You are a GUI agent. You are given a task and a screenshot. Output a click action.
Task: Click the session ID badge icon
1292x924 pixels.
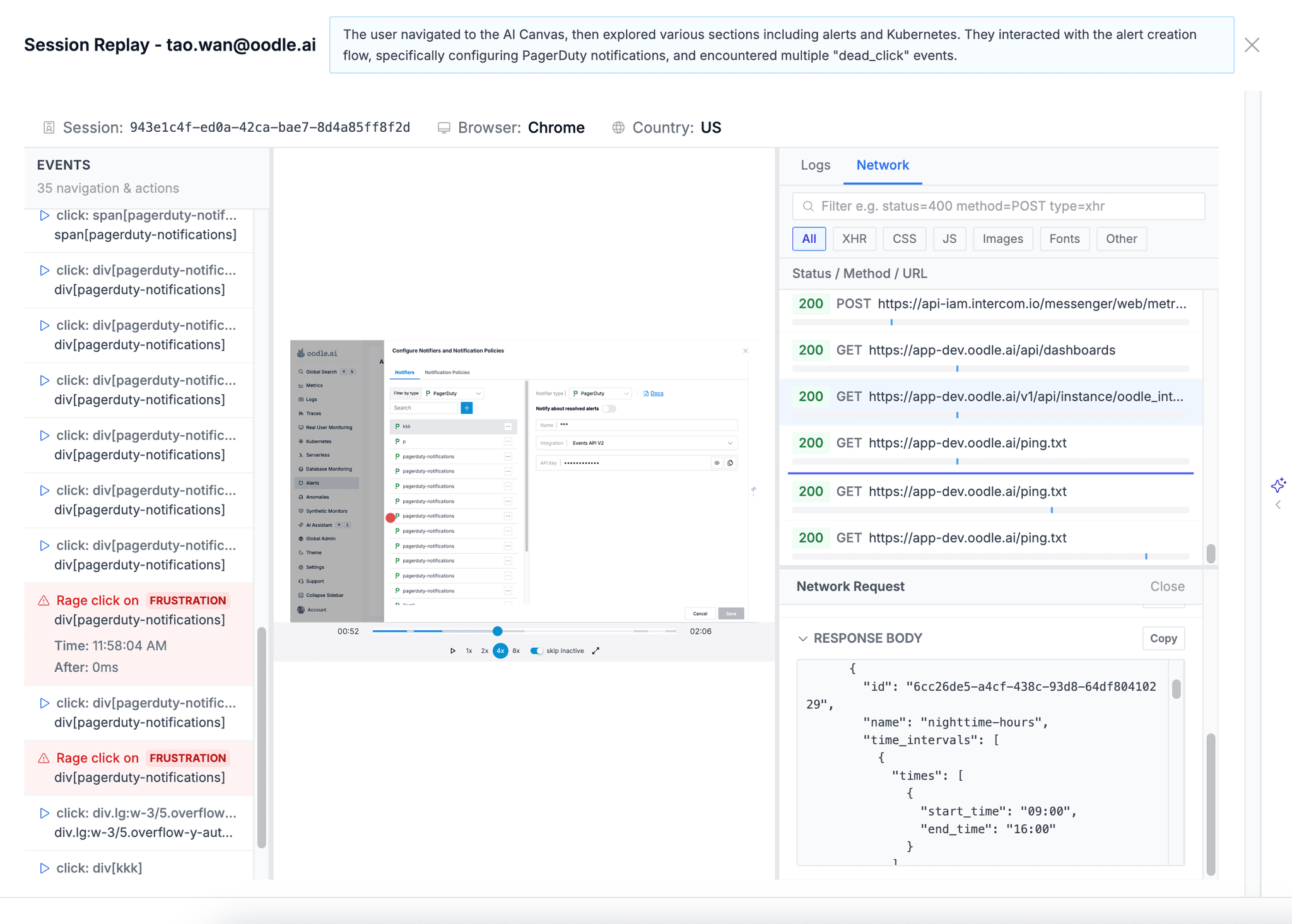pos(49,127)
